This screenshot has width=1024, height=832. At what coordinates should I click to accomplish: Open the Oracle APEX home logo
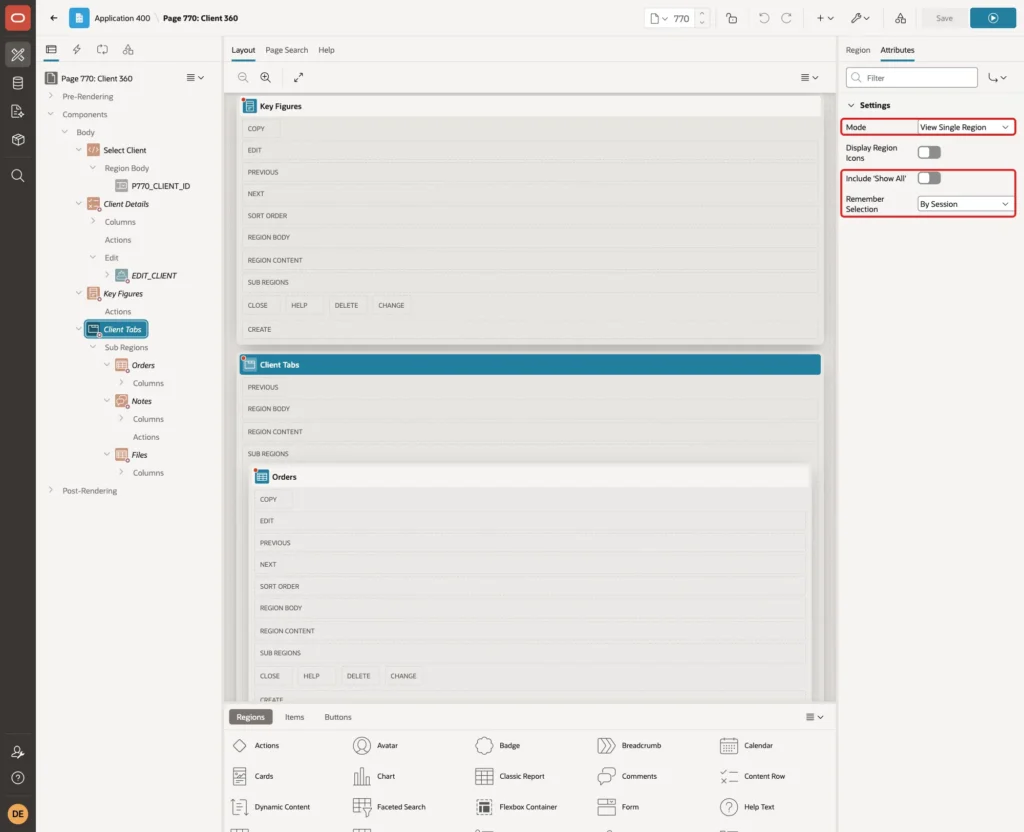pos(18,18)
